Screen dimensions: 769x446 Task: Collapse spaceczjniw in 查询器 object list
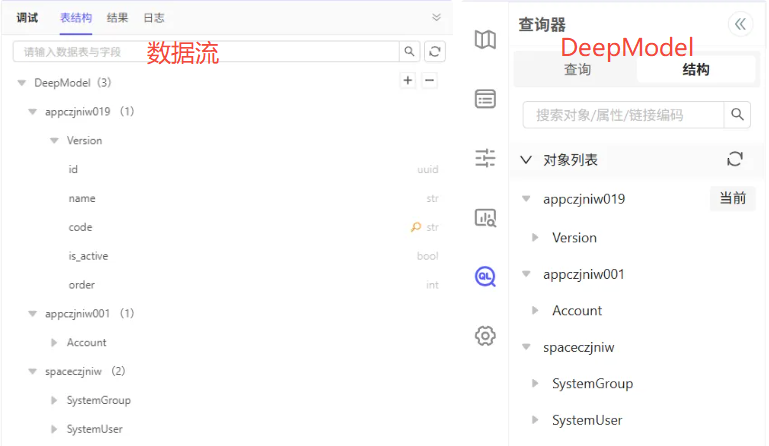point(526,347)
